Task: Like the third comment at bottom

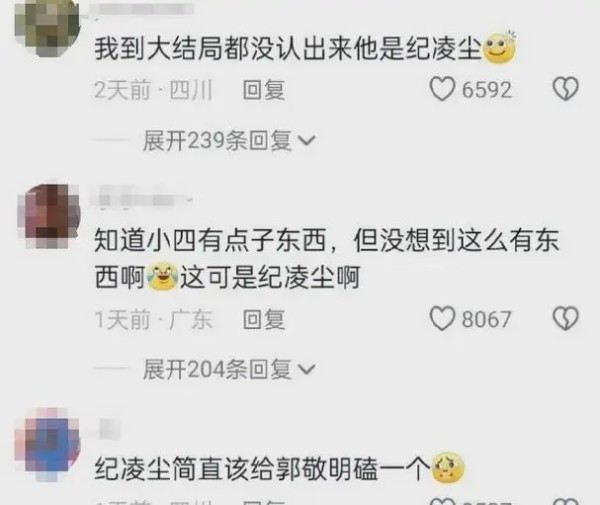Action: point(442,502)
